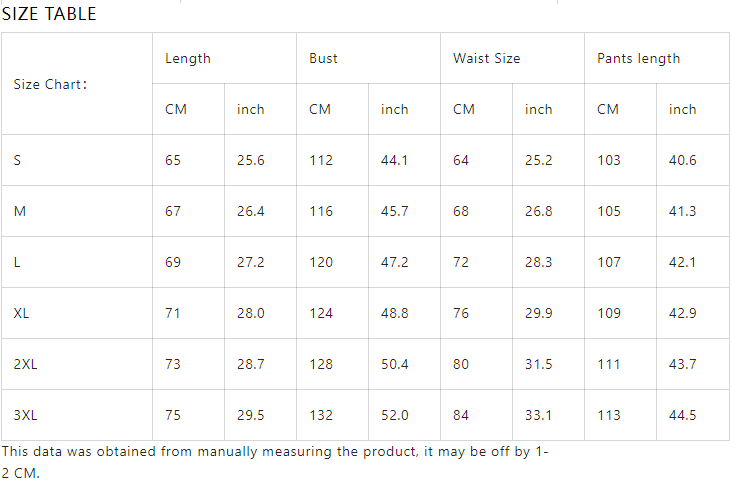Click the Waist Size column header

point(486,58)
